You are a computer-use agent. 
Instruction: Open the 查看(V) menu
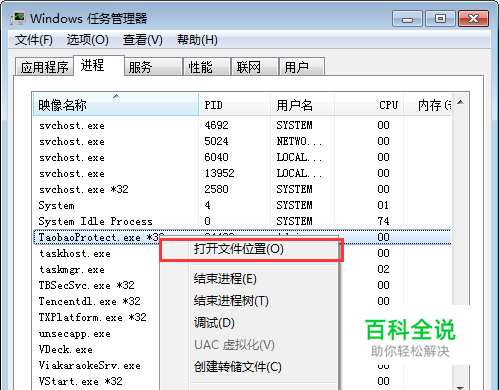pyautogui.click(x=143, y=40)
